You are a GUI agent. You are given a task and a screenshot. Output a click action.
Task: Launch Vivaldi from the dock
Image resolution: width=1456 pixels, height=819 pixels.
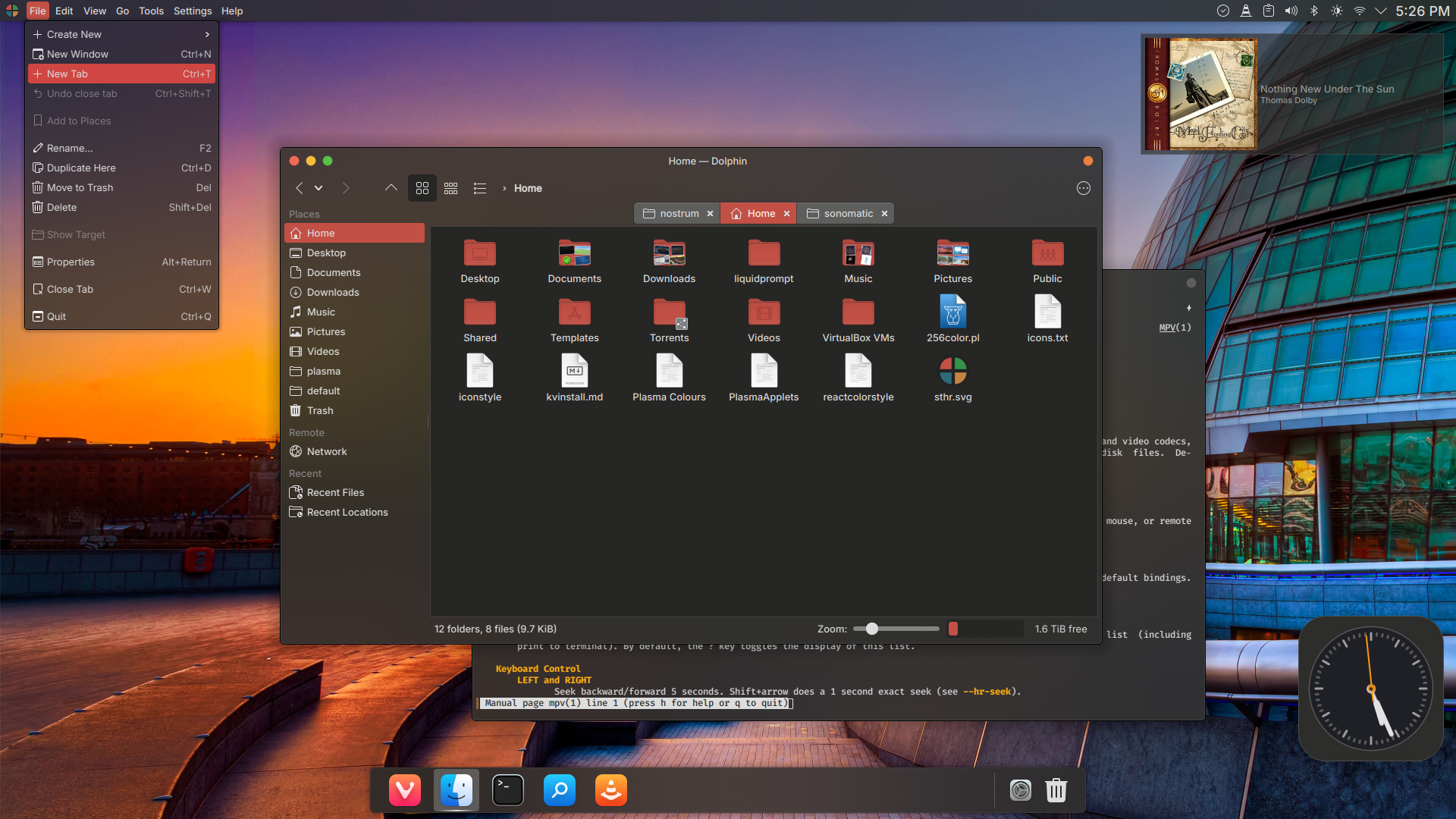404,789
